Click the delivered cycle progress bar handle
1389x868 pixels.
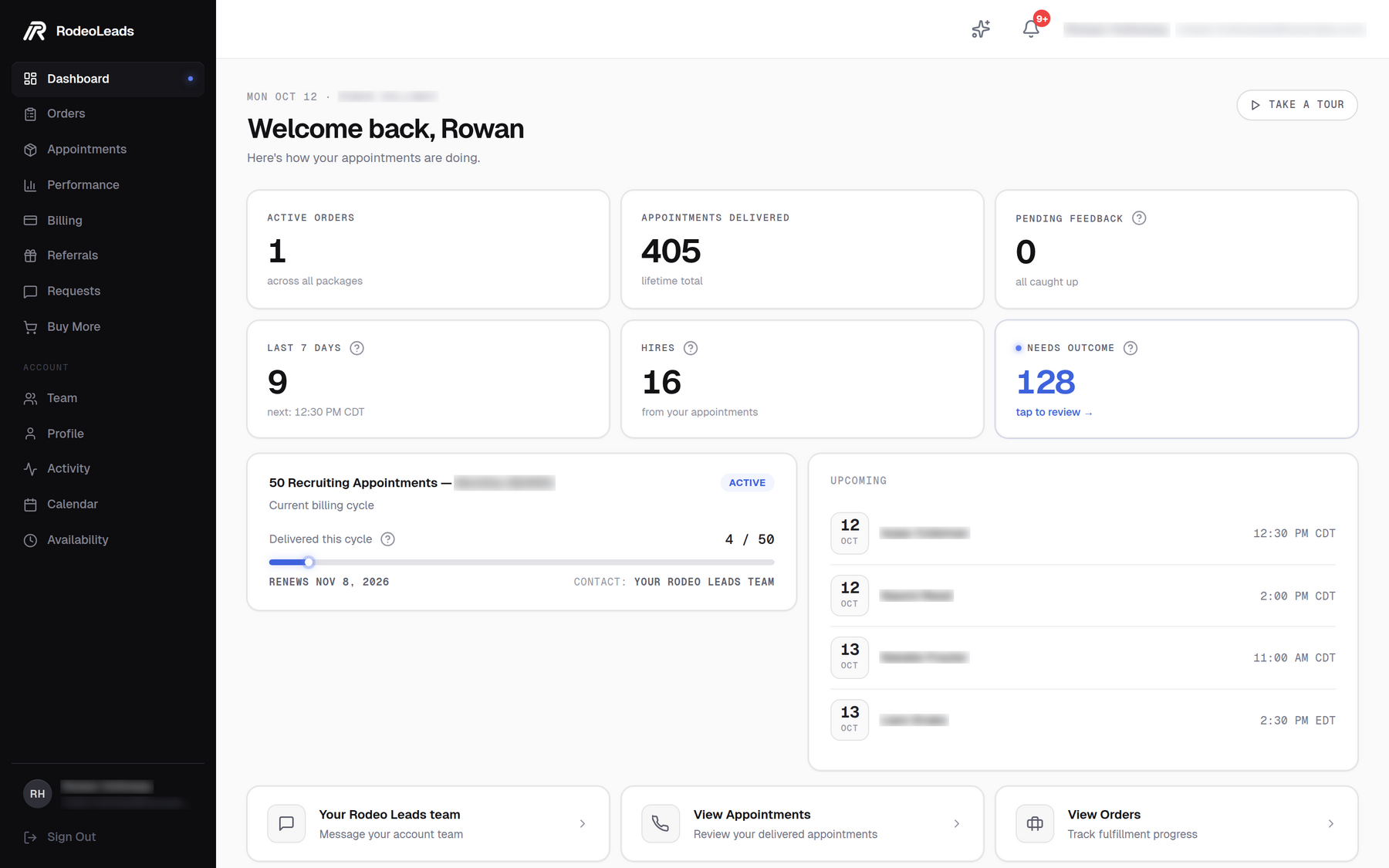(x=309, y=562)
